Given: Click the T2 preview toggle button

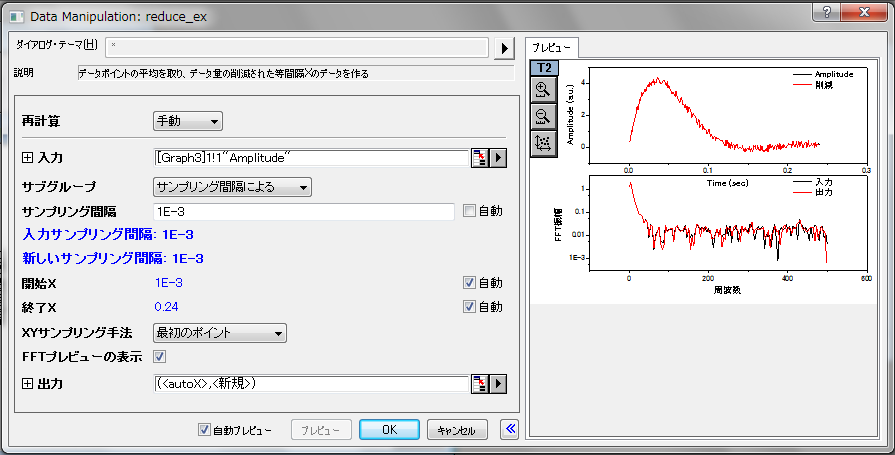Looking at the screenshot, I should click(x=544, y=68).
